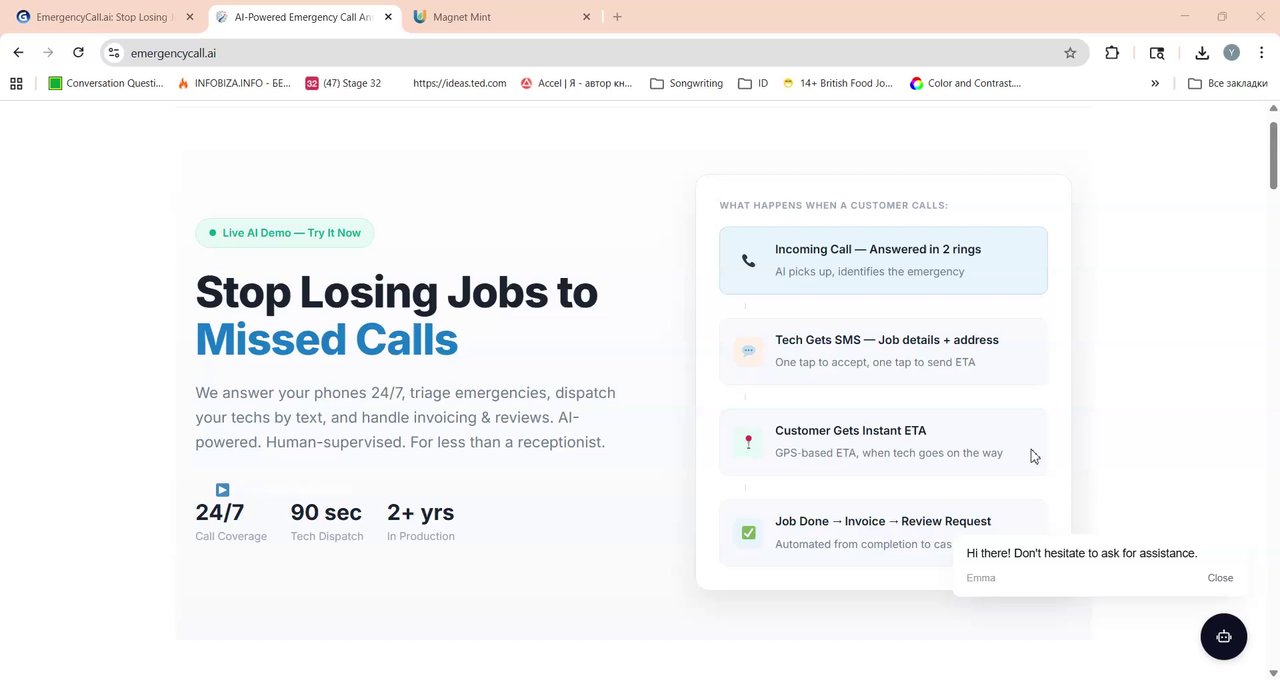Click the map pin icon for Customer ETA
Image resolution: width=1280 pixels, height=680 pixels.
pyautogui.click(x=748, y=442)
